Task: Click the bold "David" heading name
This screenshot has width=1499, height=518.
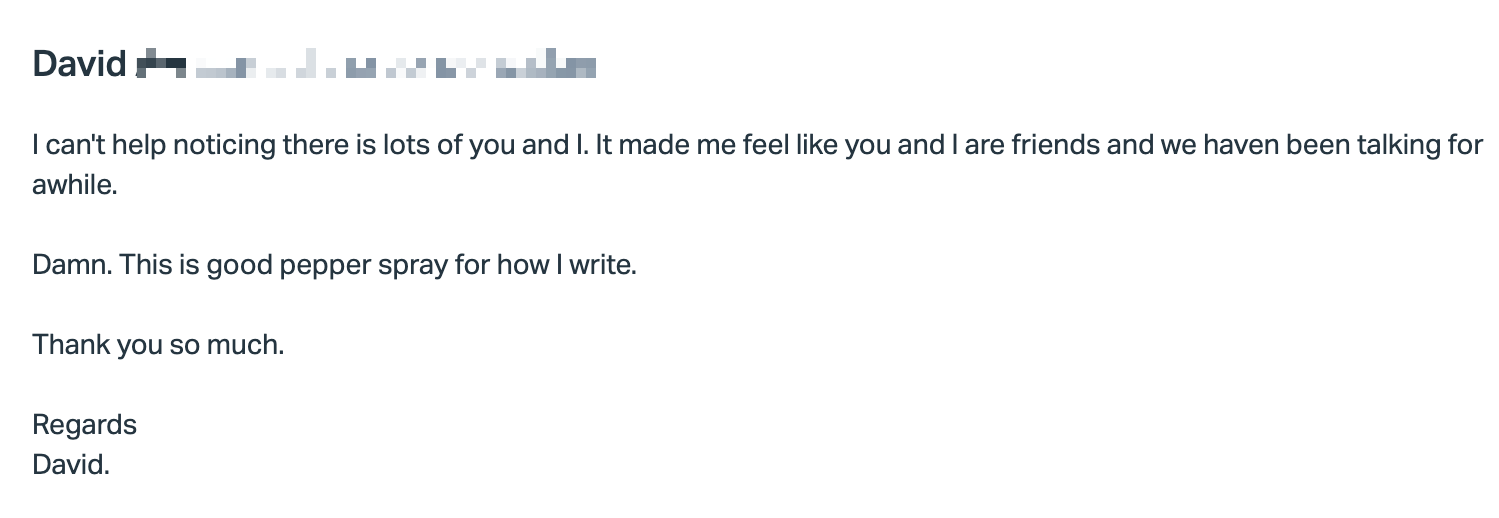Action: coord(80,63)
